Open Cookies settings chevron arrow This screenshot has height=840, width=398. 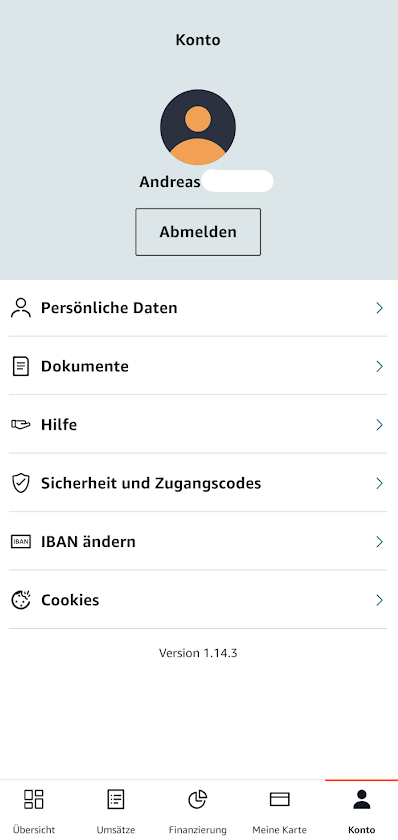(x=379, y=600)
